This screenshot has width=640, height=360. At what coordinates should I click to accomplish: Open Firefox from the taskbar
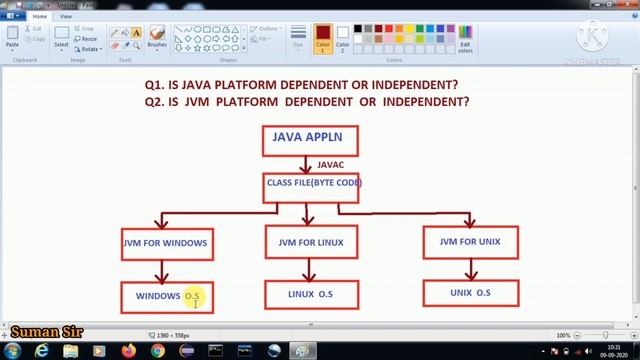pos(129,351)
